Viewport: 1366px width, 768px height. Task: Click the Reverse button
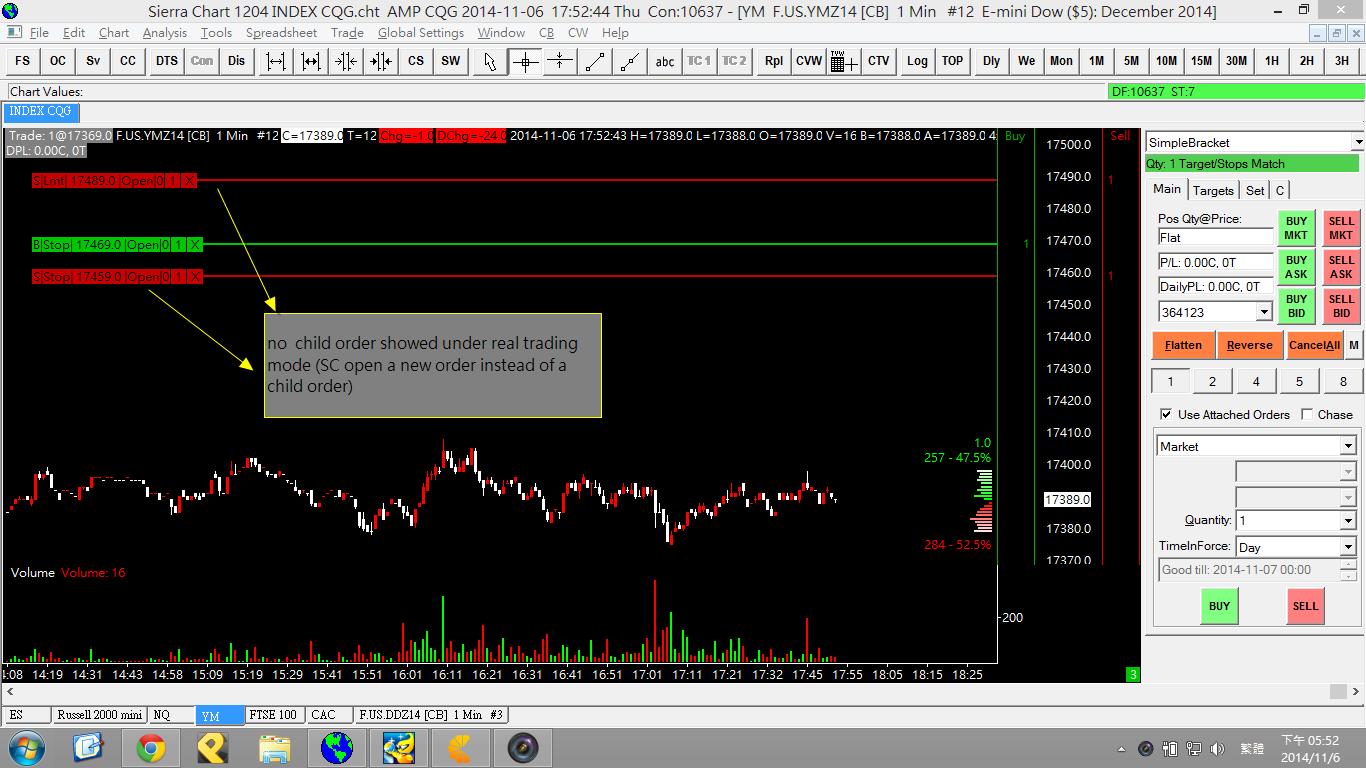click(1250, 345)
